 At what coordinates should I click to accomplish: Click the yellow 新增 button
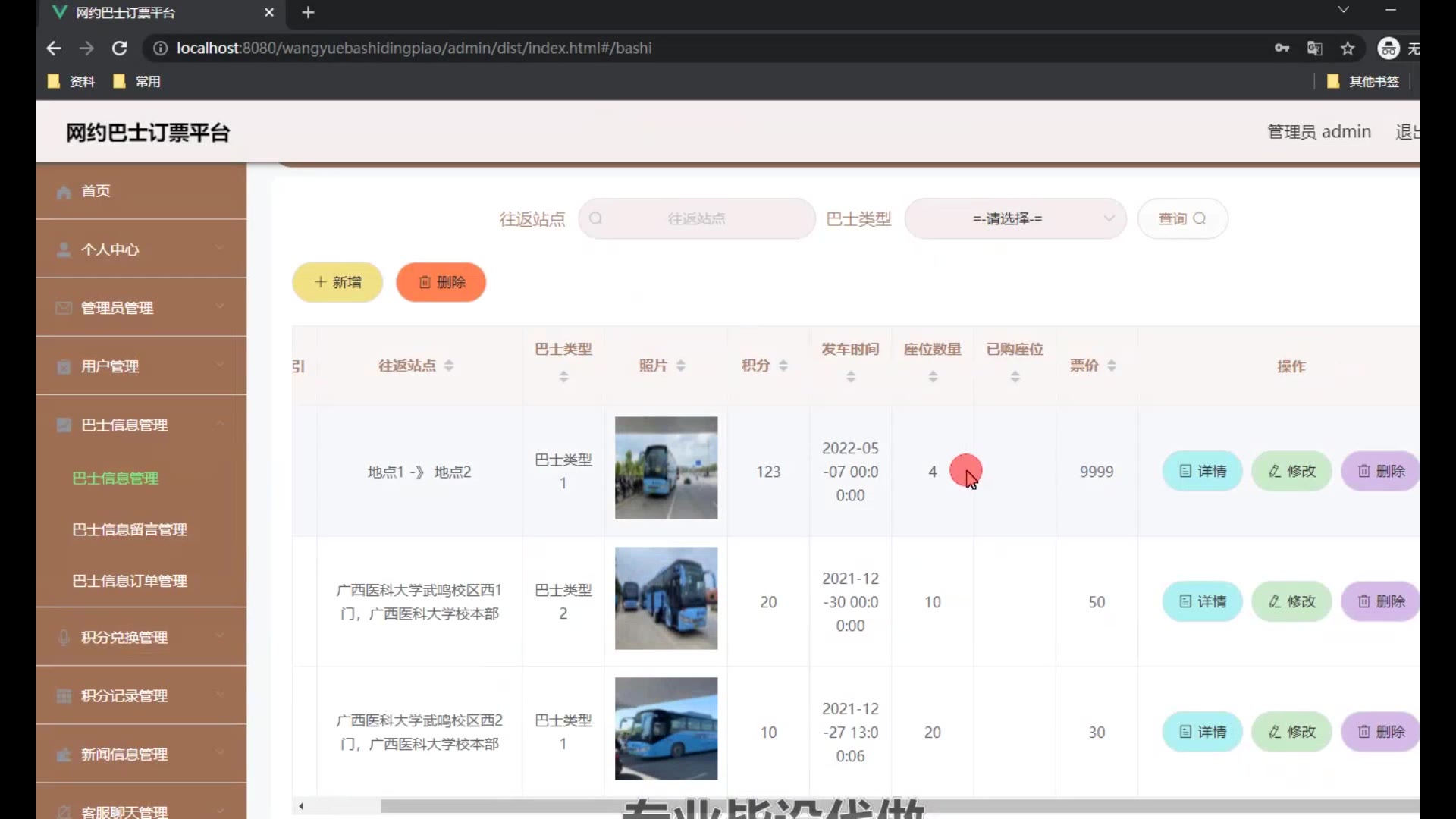(337, 282)
